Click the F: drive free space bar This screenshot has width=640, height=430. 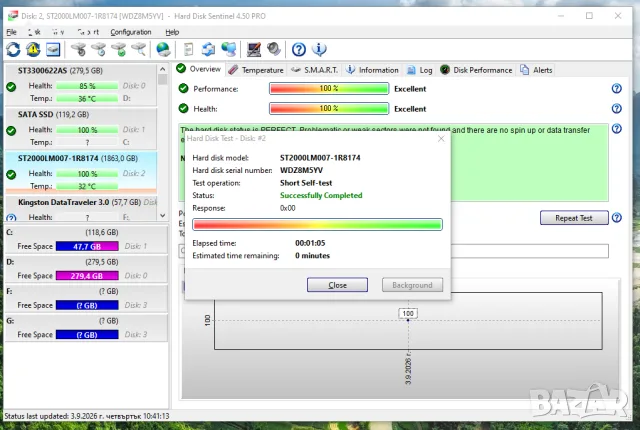tap(87, 305)
